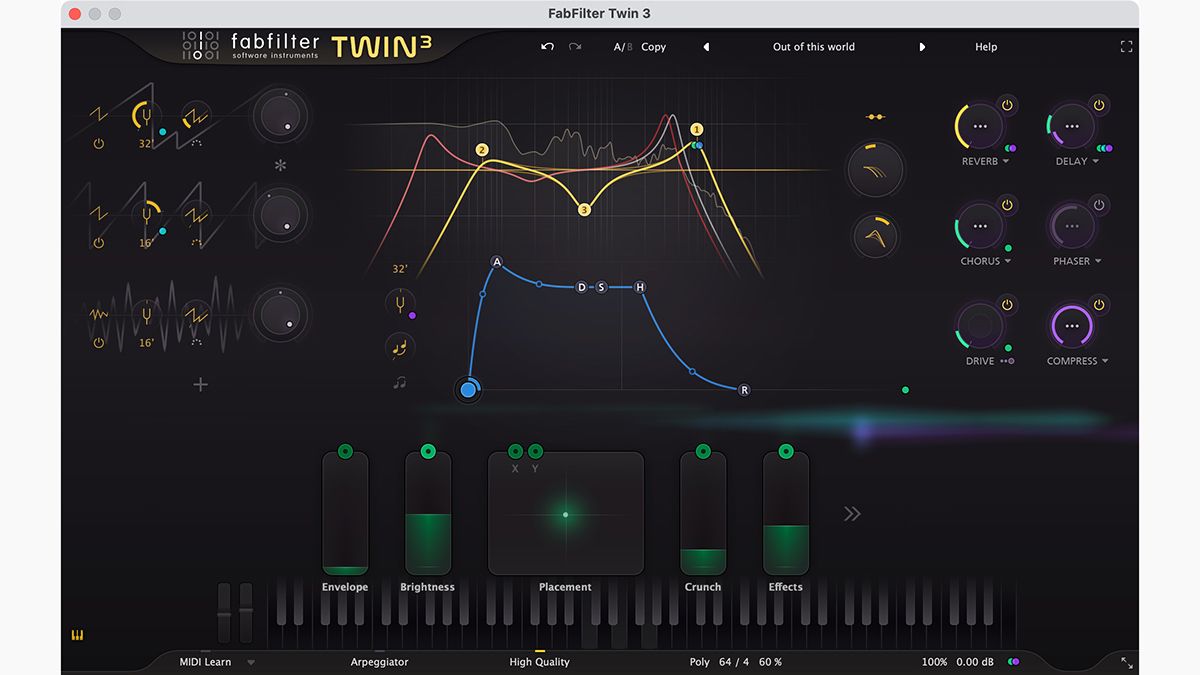Click High Quality in the bottom bar
Screen dimensions: 1200x675
point(539,662)
